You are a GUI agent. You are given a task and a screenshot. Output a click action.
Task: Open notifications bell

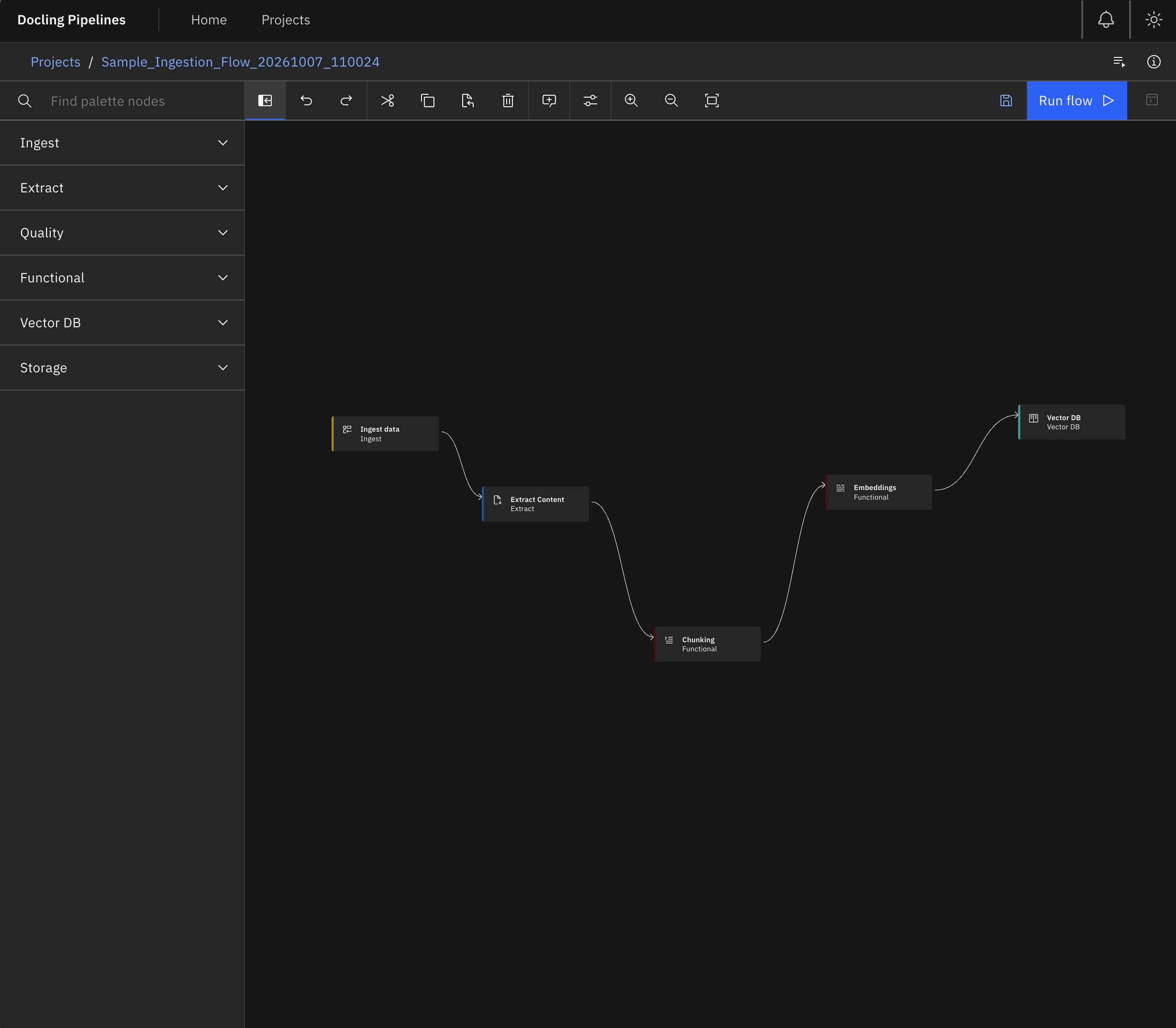(1106, 20)
